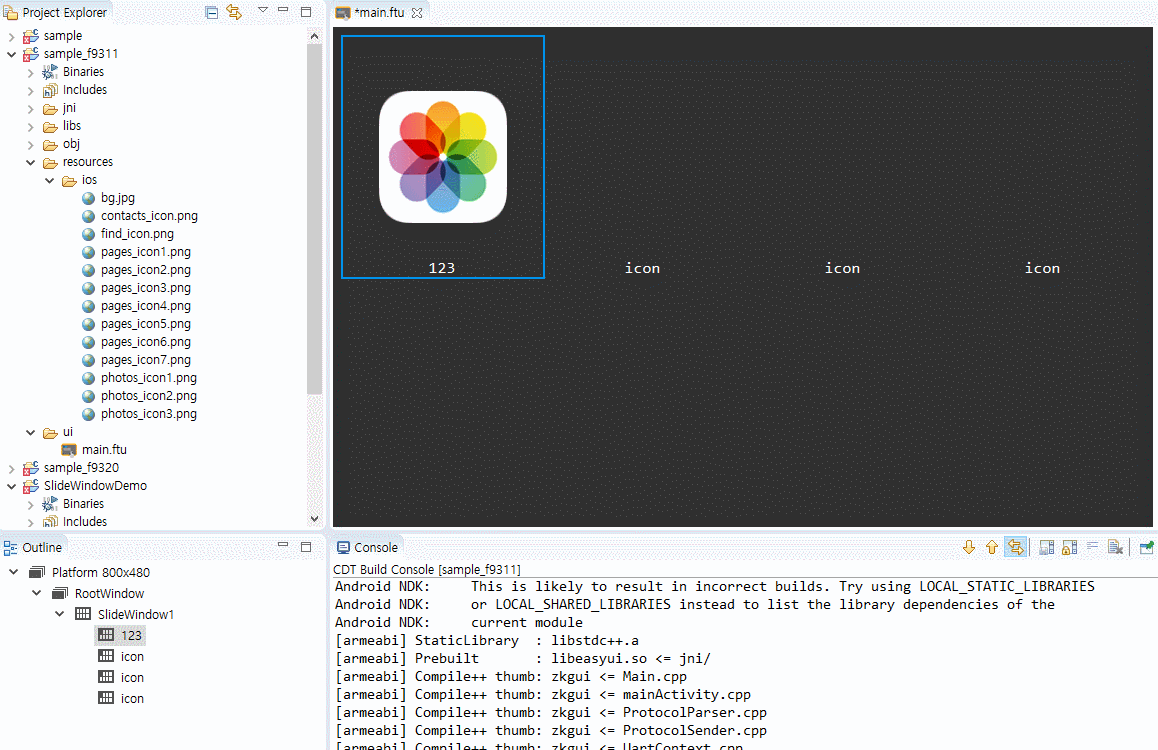The image size is (1158, 750).
Task: Collapse the ios folder
Action: pos(49,180)
